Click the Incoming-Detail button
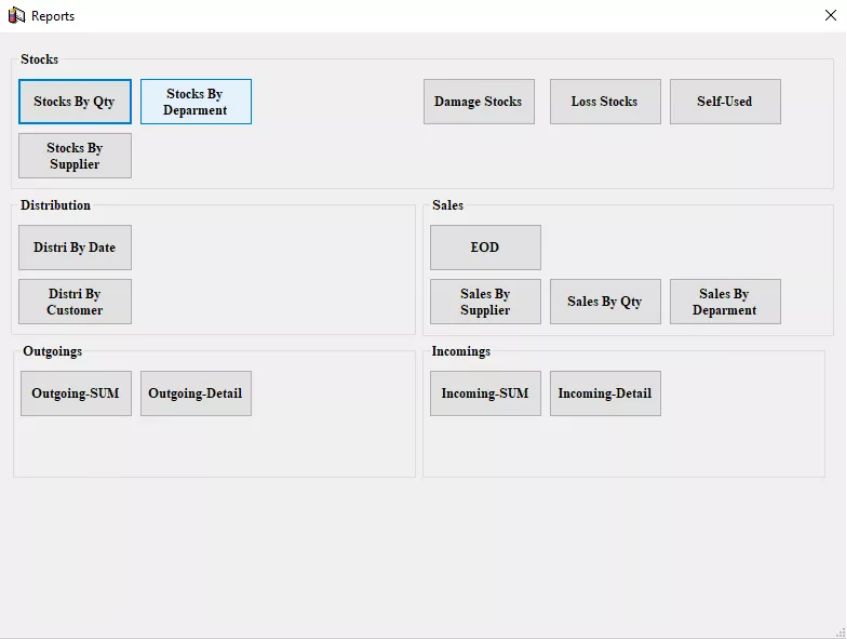The width and height of the screenshot is (847, 639). pos(605,394)
